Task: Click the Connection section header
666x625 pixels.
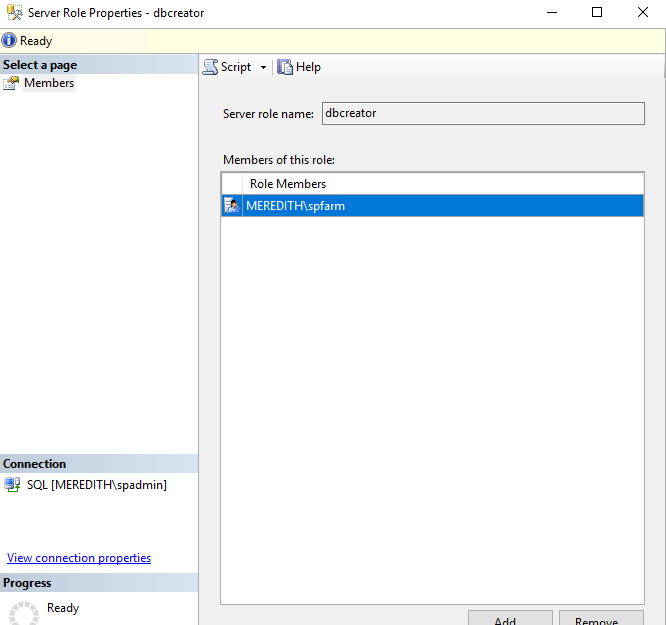Action: (x=99, y=464)
